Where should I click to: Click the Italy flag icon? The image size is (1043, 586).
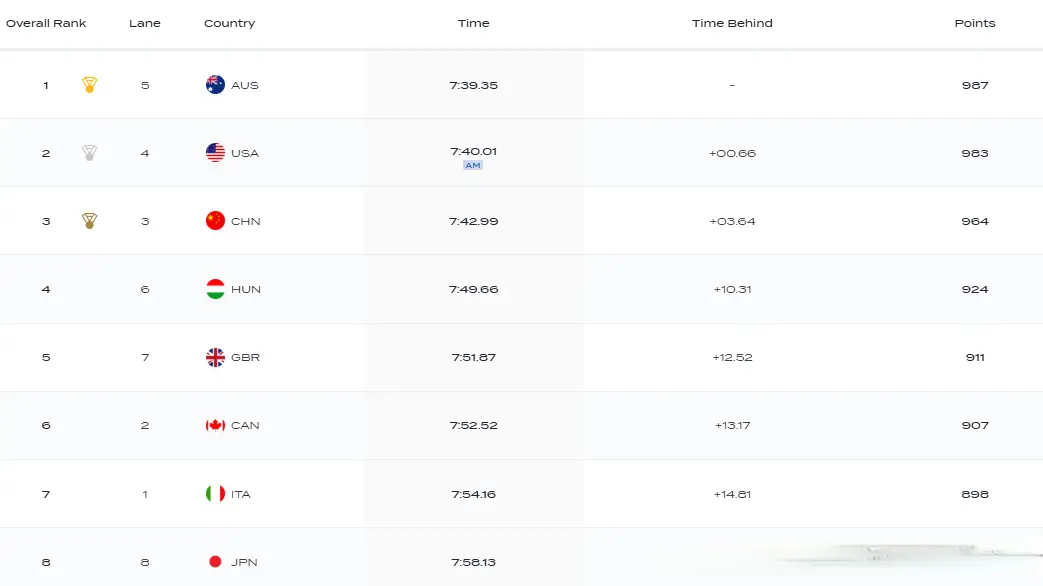coord(215,494)
